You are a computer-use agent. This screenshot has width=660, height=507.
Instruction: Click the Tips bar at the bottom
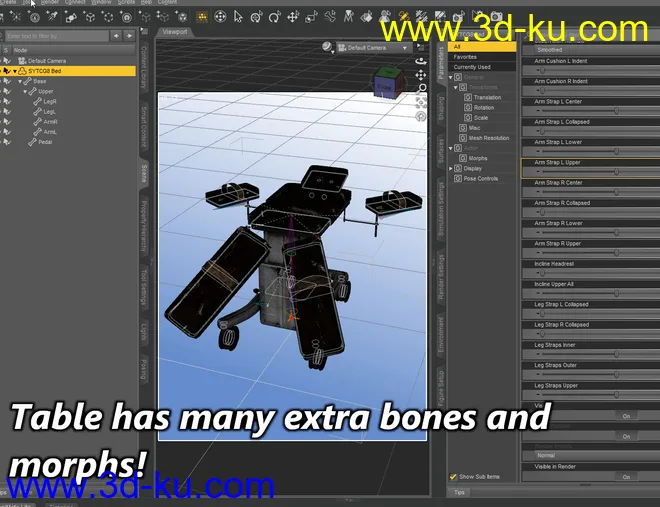point(459,492)
